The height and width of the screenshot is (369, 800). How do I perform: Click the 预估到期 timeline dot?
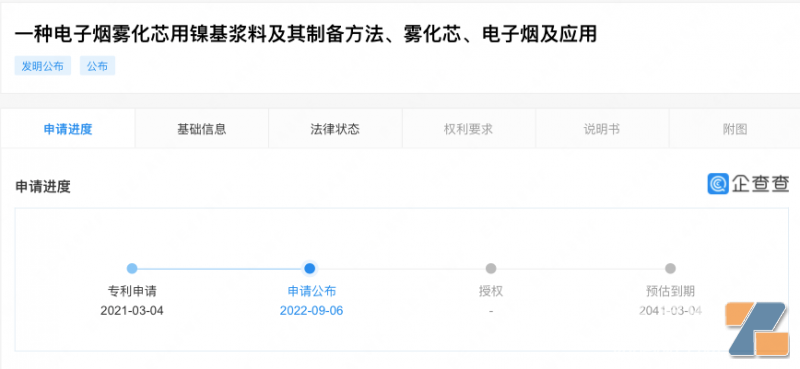pos(670,268)
